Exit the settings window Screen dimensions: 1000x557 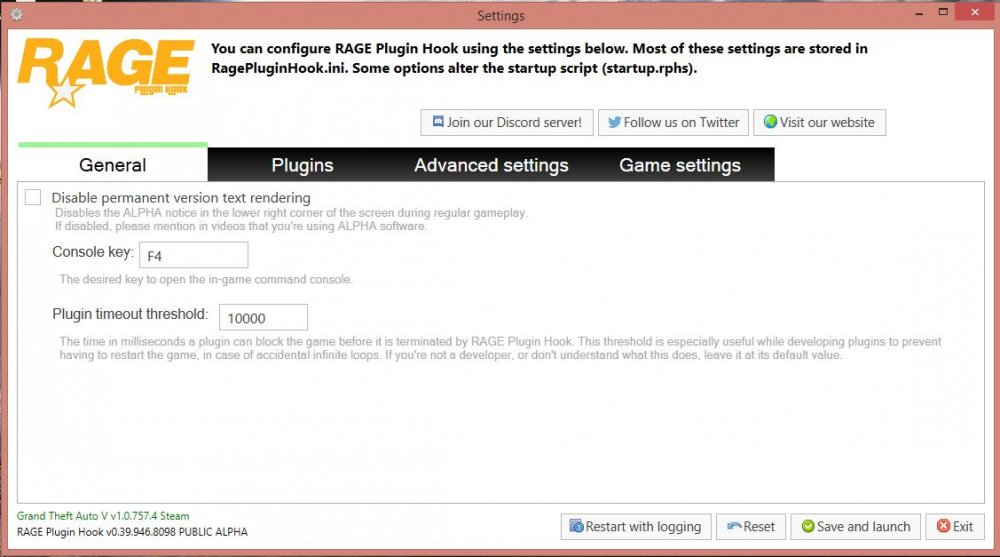955,526
